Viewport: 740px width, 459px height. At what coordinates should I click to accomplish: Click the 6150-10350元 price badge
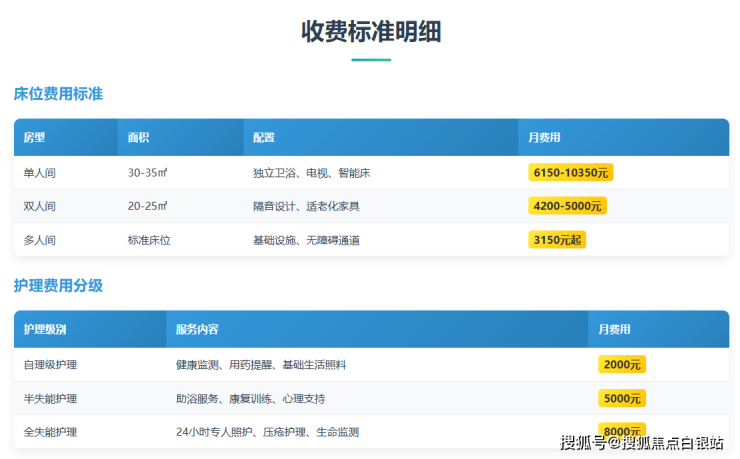(x=570, y=173)
